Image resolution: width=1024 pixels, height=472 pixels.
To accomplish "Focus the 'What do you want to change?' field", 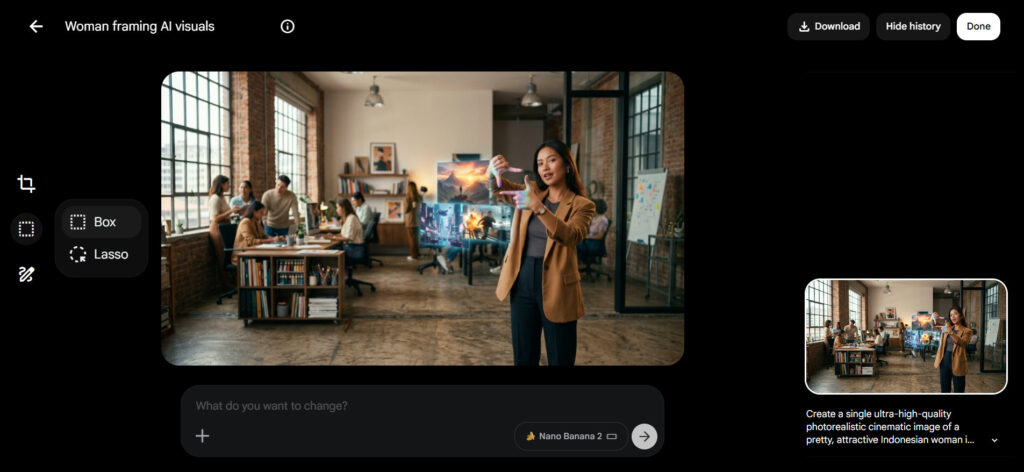I will coord(422,406).
